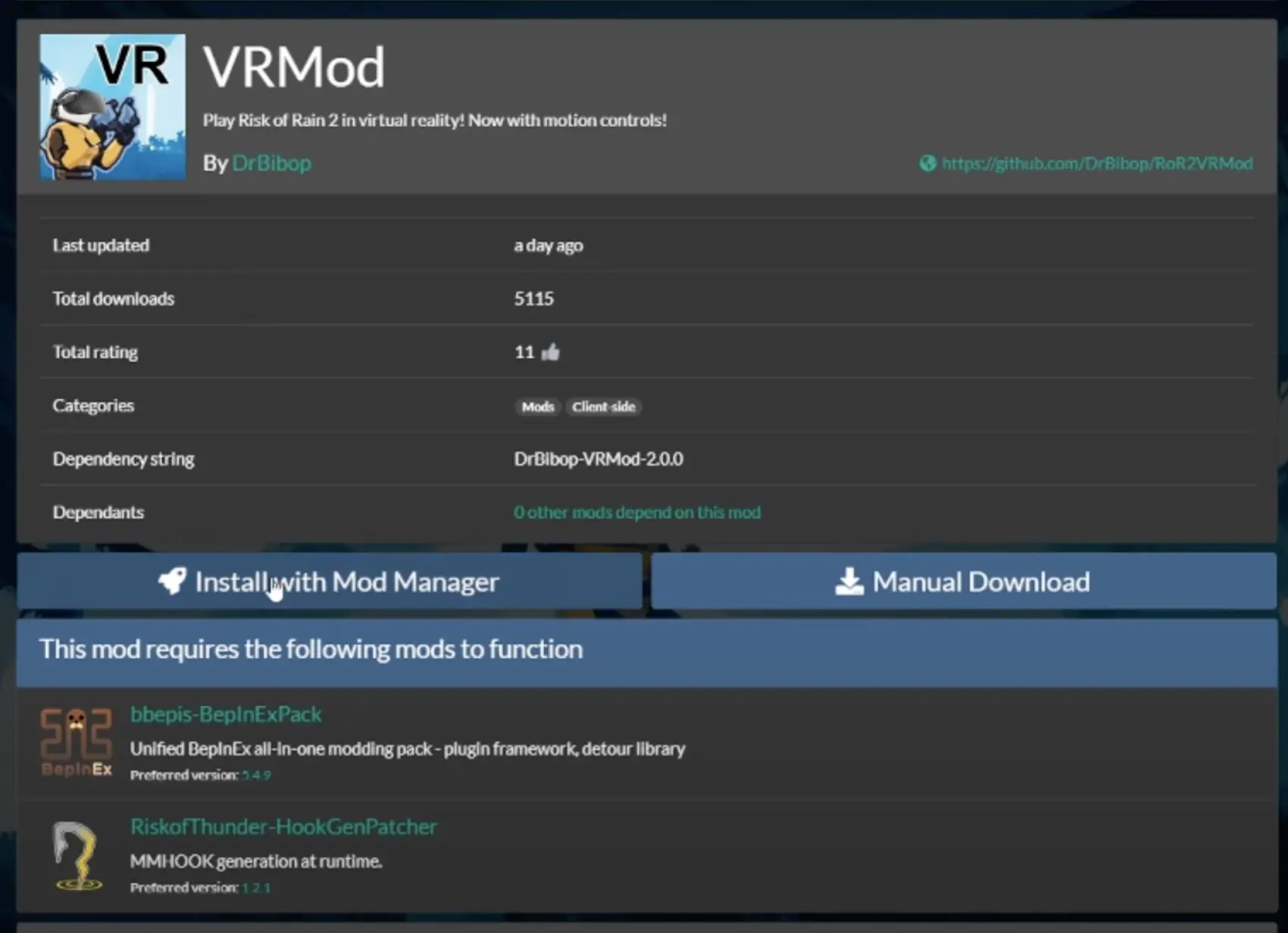
Task: Open the RiskofThunder-HookGenPatcher dependency link
Action: (283, 826)
